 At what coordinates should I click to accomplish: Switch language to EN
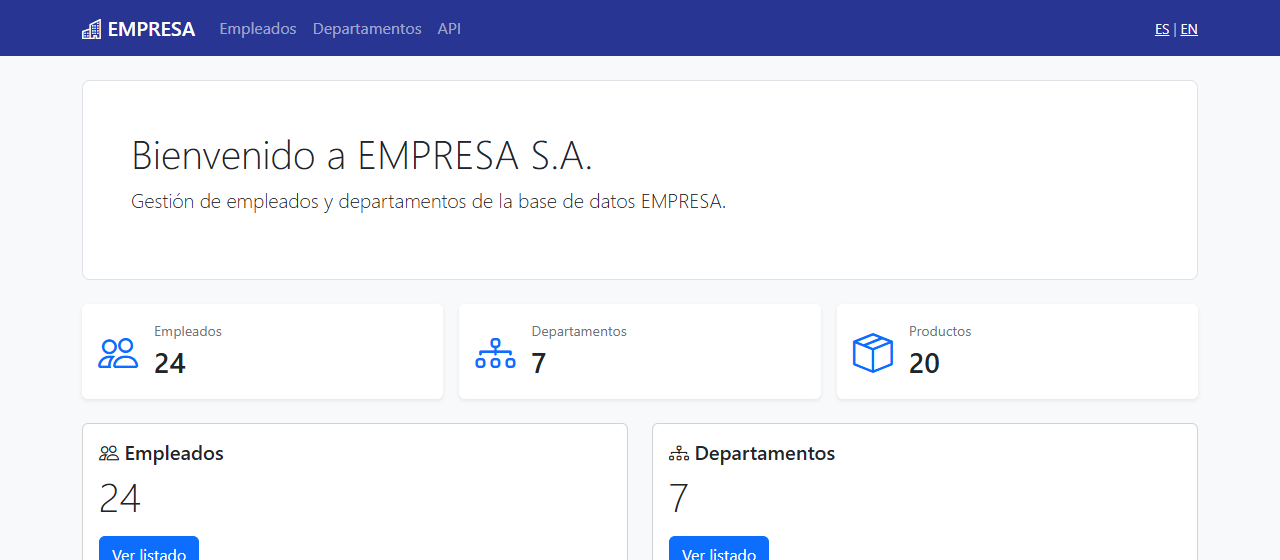[x=1189, y=29]
